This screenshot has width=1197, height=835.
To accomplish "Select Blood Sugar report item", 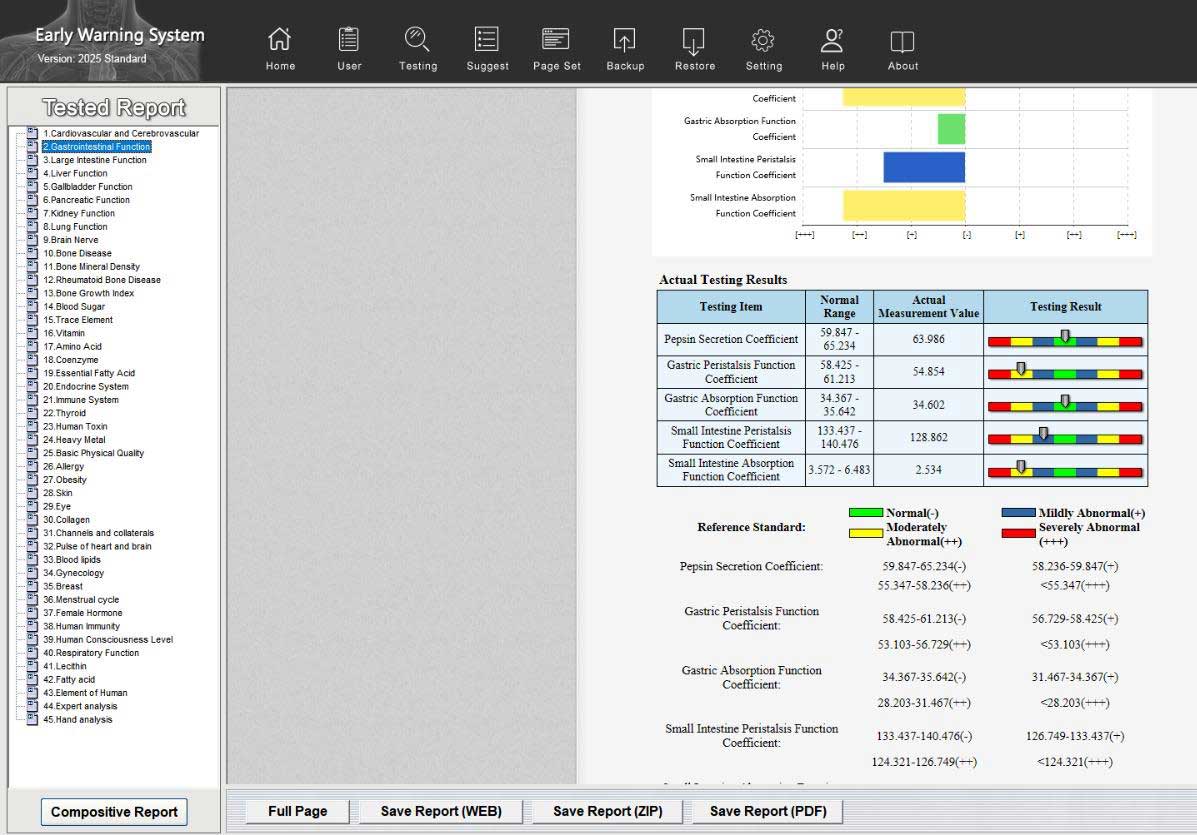I will [x=80, y=307].
